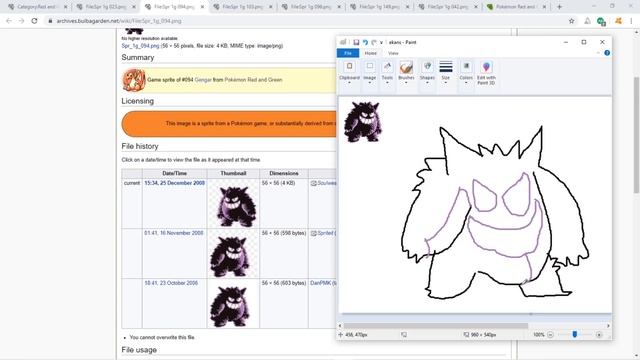Click the browser address bar URL
Viewport: 640px width, 360px height.
pyautogui.click(x=119, y=21)
